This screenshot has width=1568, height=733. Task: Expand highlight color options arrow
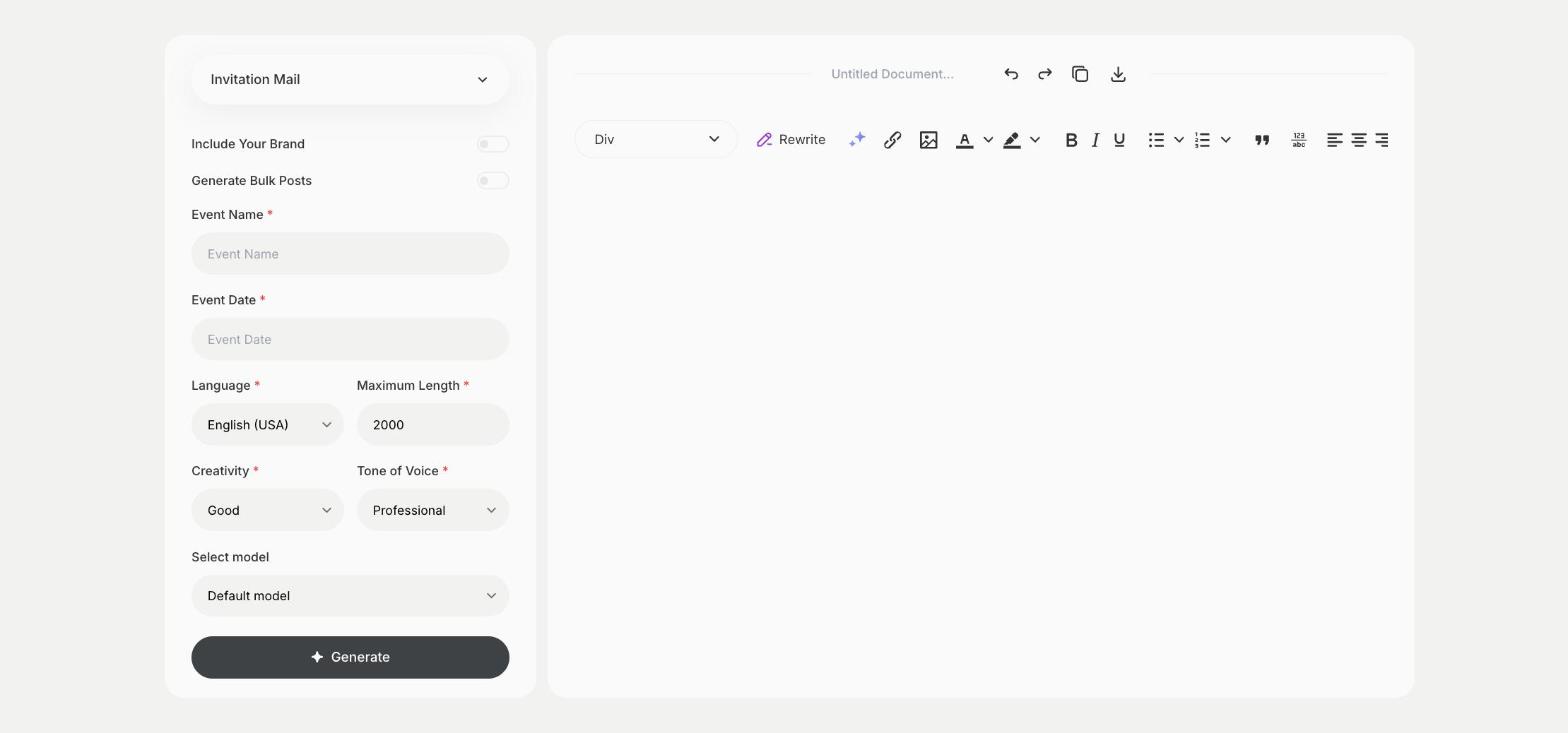[1035, 140]
